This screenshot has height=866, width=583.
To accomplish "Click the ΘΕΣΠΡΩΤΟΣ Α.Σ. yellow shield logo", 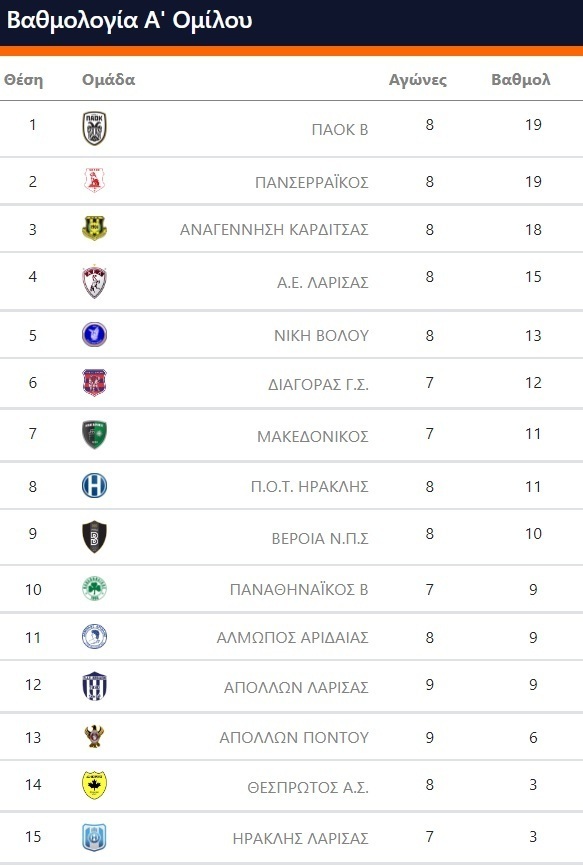I will [x=94, y=785].
